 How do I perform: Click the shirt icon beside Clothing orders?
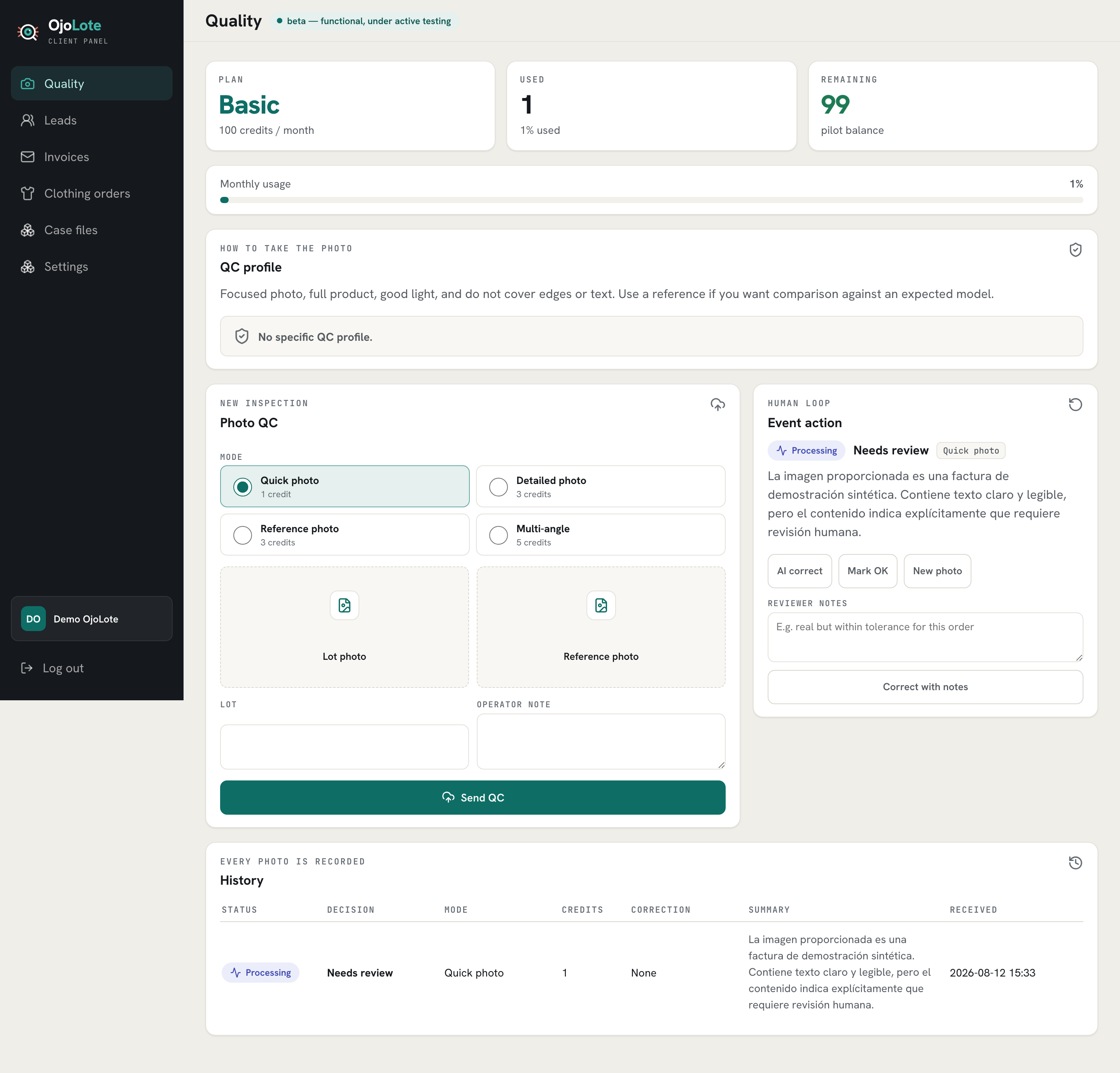coord(28,193)
